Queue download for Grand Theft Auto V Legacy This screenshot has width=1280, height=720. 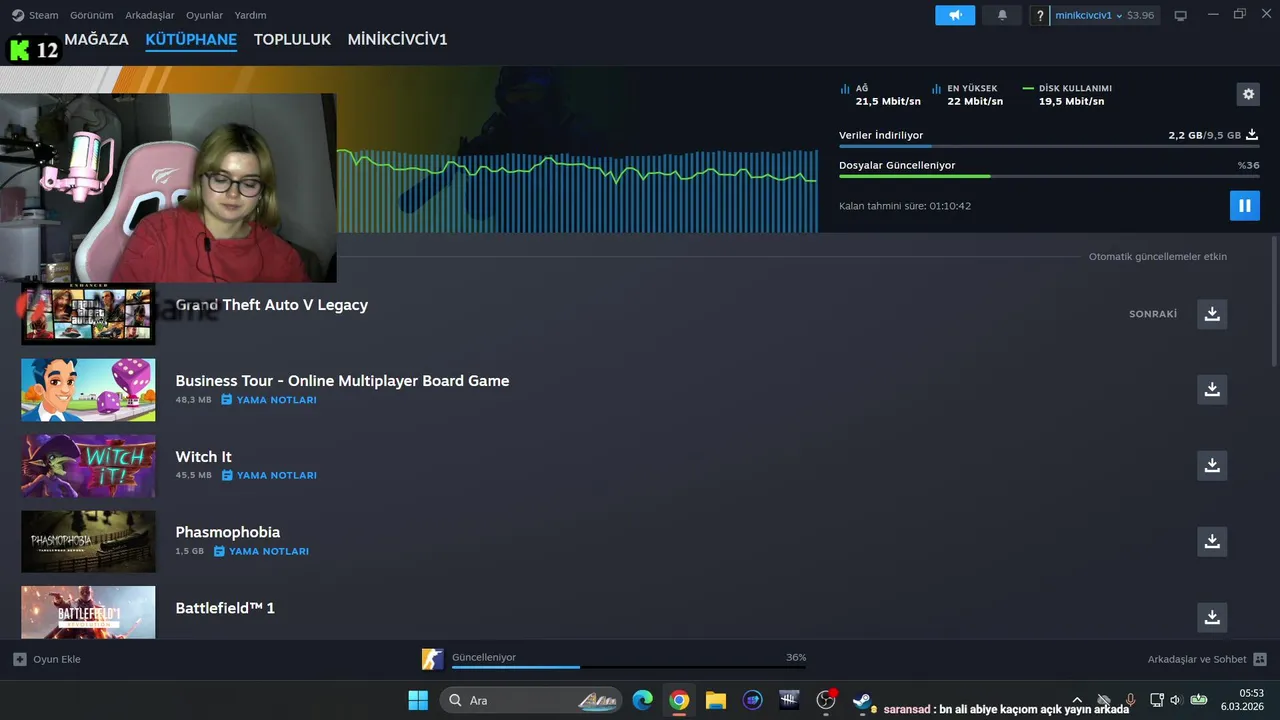[1212, 314]
